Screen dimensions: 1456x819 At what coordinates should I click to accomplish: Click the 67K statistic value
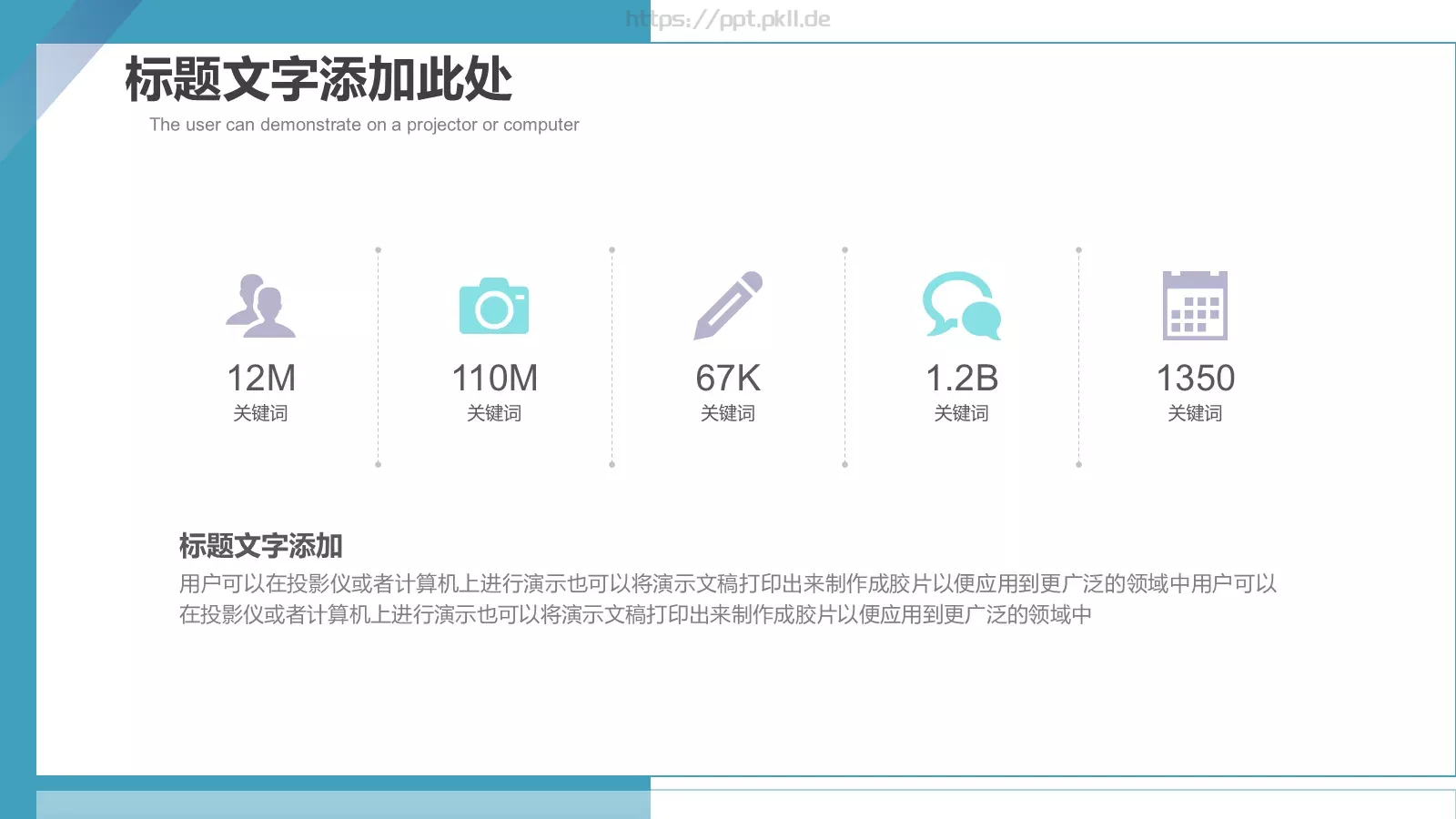point(728,378)
